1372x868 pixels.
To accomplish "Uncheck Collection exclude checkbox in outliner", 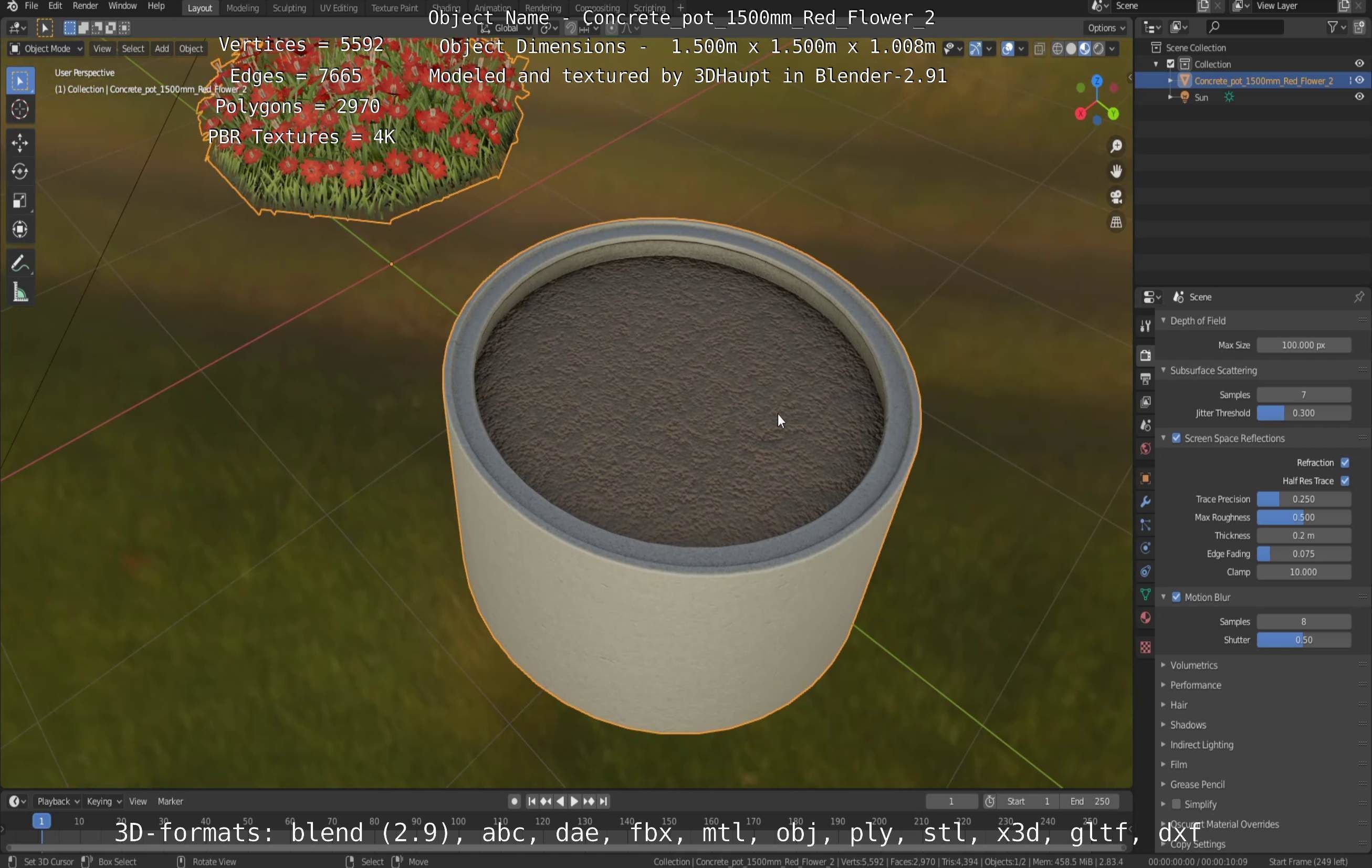I will [1170, 64].
